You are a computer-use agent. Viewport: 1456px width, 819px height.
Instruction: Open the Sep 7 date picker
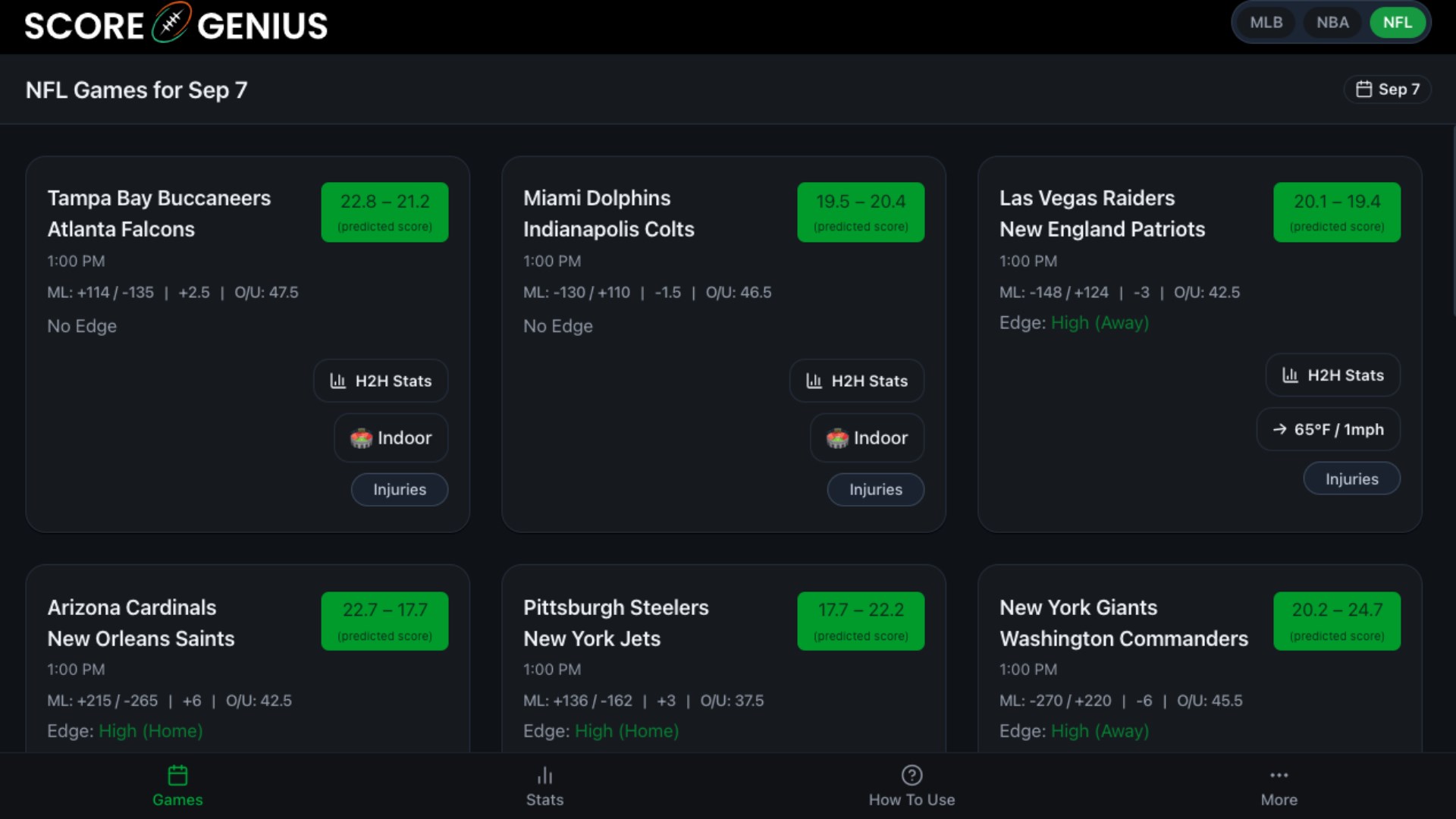1387,89
